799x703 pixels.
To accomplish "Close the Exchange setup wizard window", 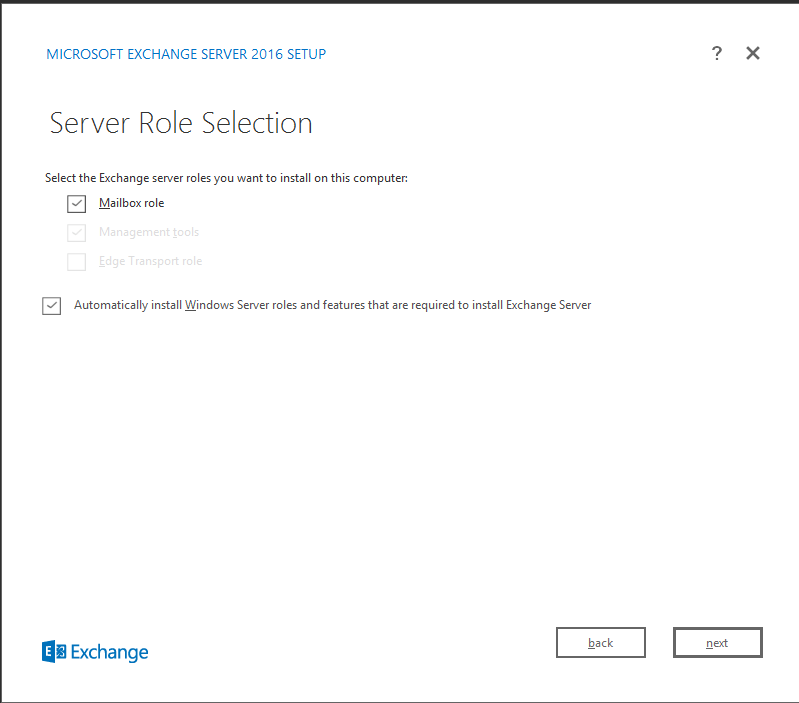I will click(x=753, y=53).
